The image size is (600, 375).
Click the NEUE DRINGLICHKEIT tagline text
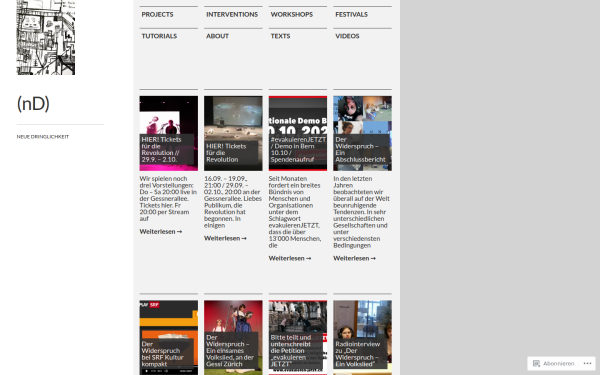pyautogui.click(x=43, y=137)
